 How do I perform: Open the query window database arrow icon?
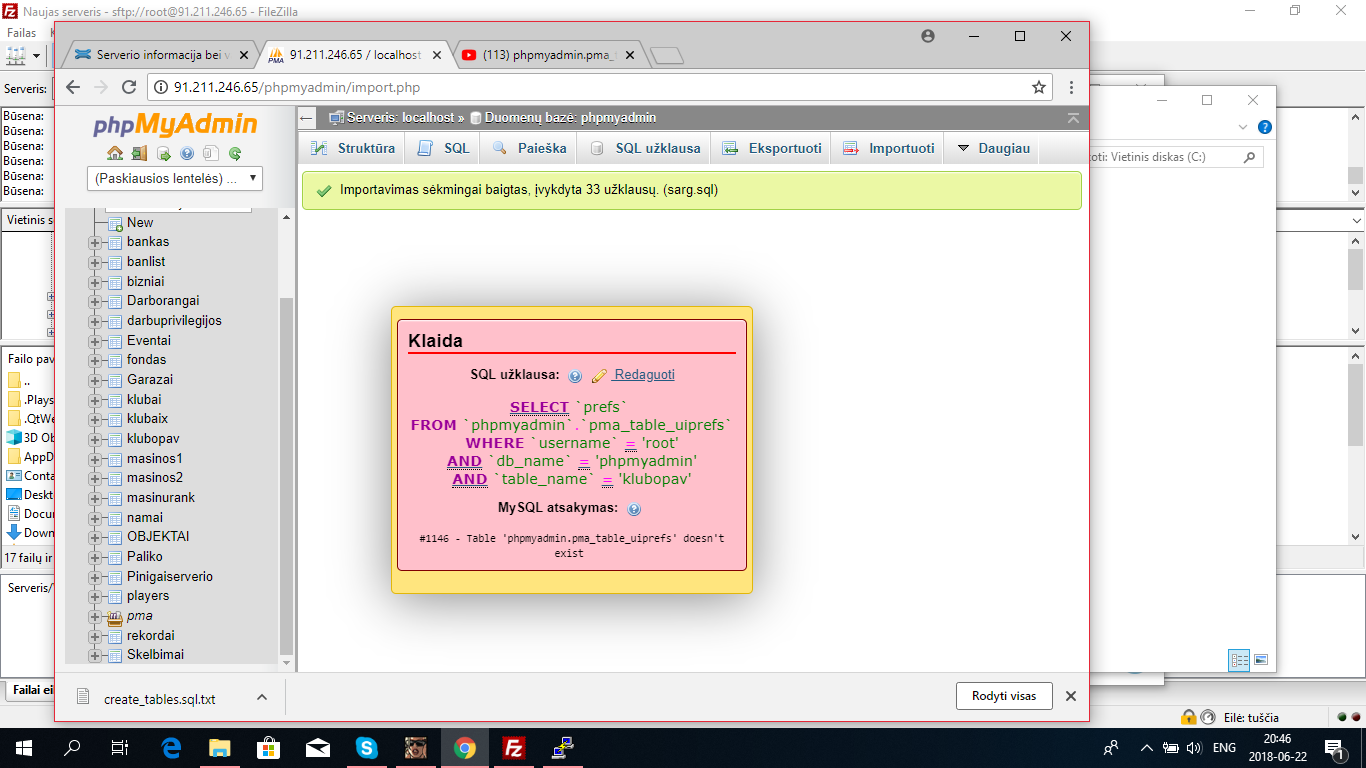point(163,153)
